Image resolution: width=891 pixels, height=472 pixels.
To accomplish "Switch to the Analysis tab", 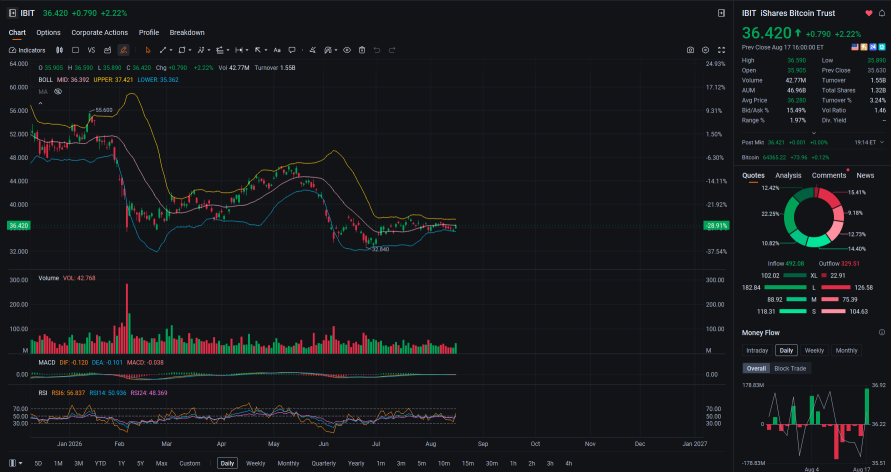I will [788, 176].
